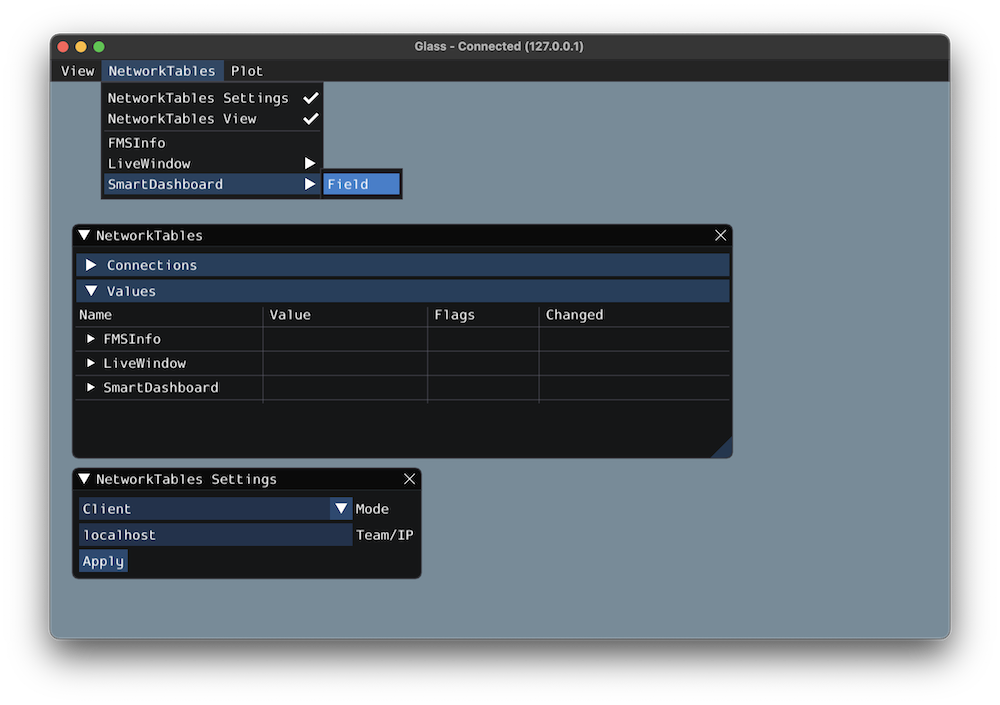Collapse the NetworkTables window with its triangle
The width and height of the screenshot is (1000, 705).
(x=84, y=236)
